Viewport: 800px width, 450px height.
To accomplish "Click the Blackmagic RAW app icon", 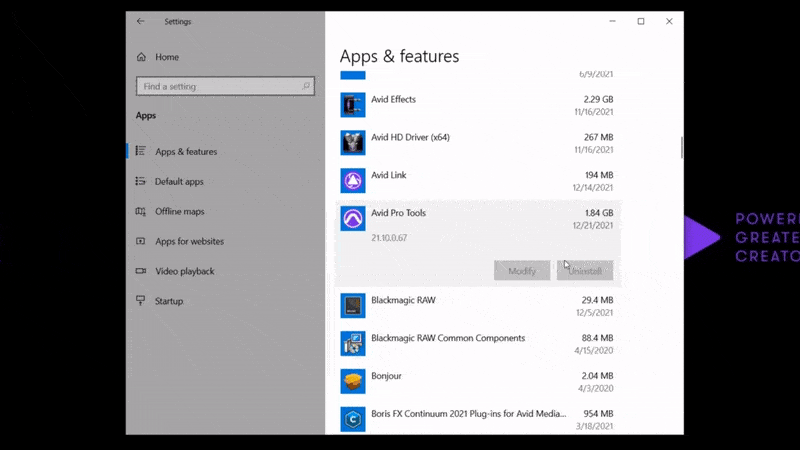I will (353, 306).
